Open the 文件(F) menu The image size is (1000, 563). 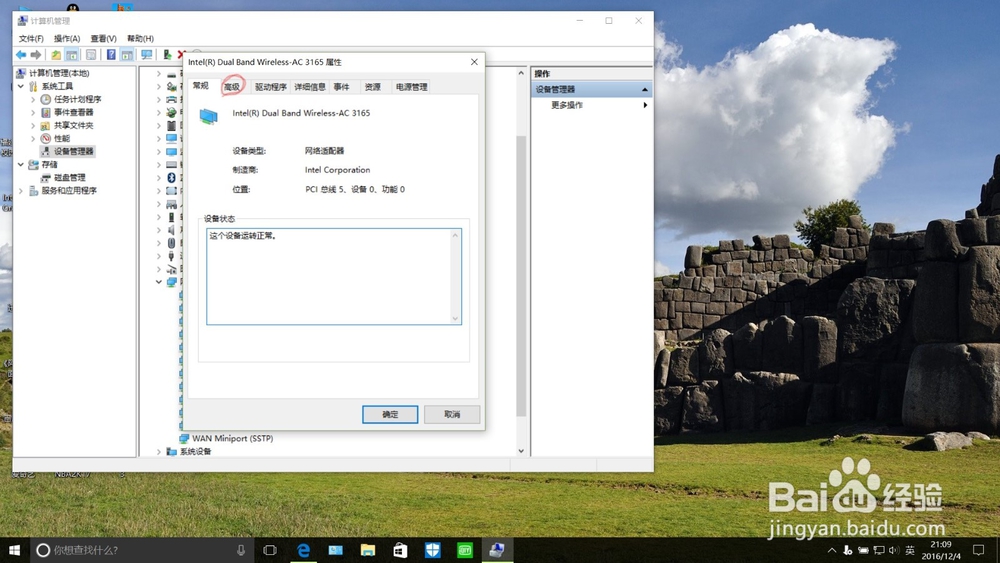[31, 39]
